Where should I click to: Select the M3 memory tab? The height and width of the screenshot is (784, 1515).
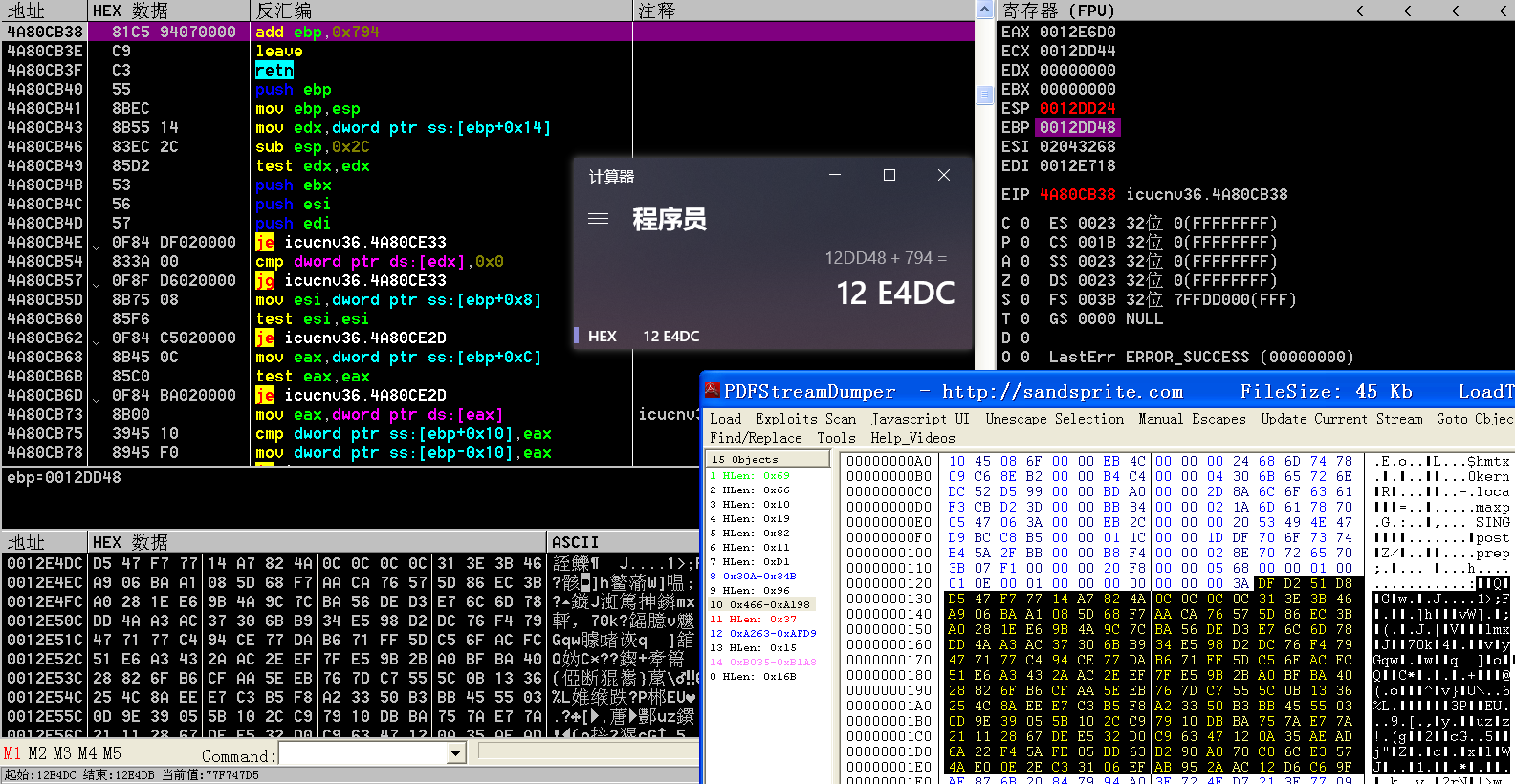tap(62, 754)
